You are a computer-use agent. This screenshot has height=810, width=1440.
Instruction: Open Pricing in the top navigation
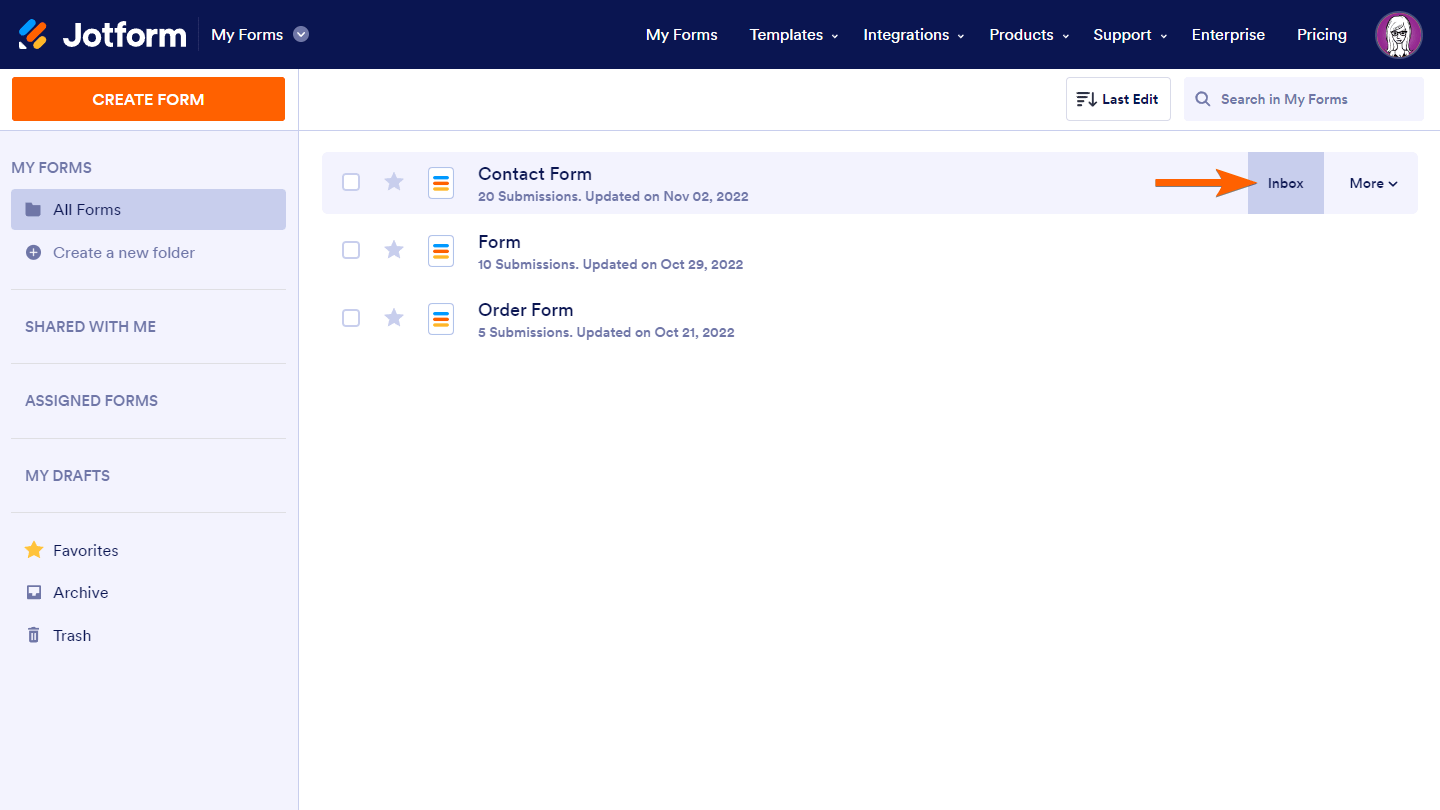tap(1322, 35)
